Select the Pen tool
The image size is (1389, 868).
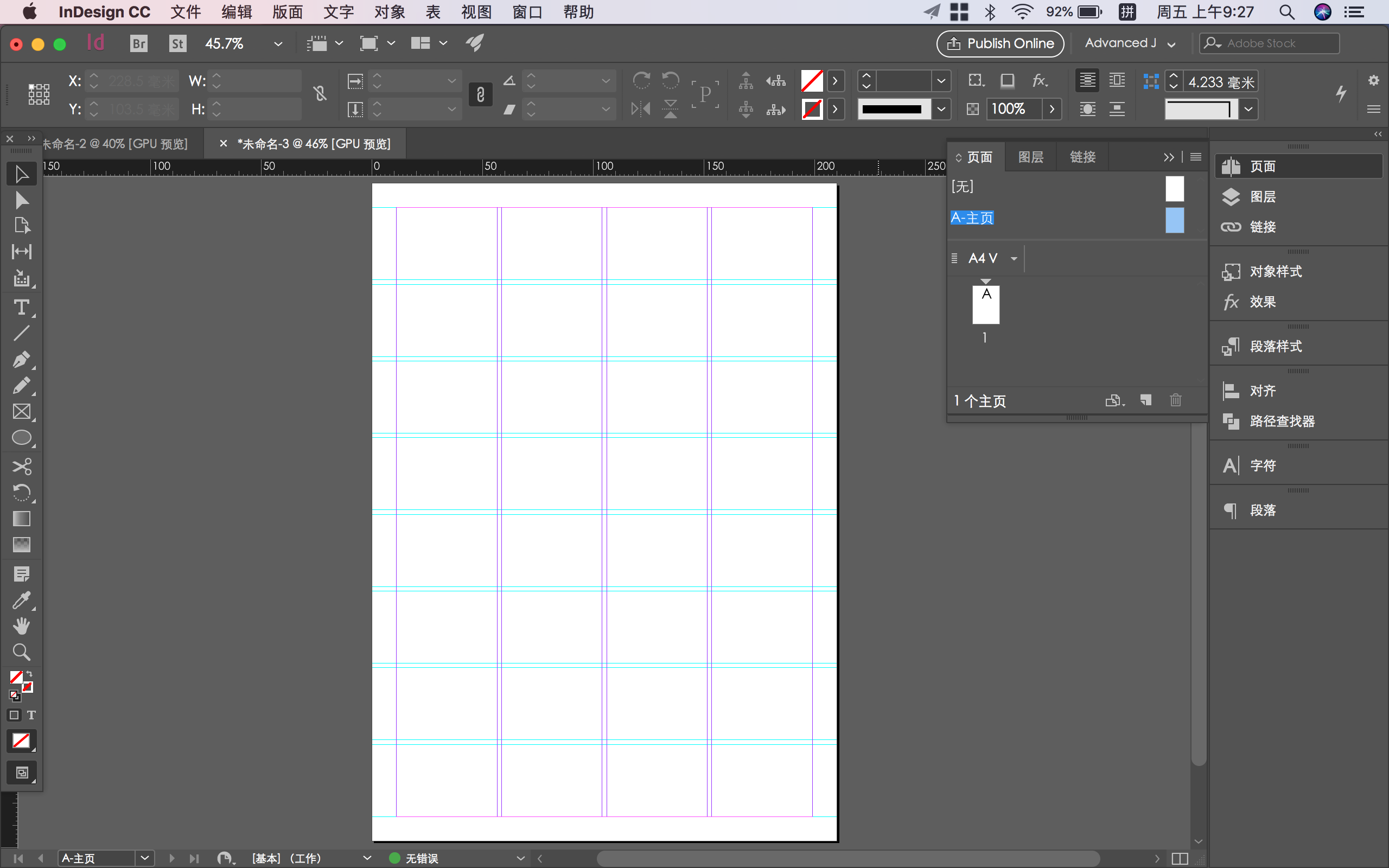point(22,360)
